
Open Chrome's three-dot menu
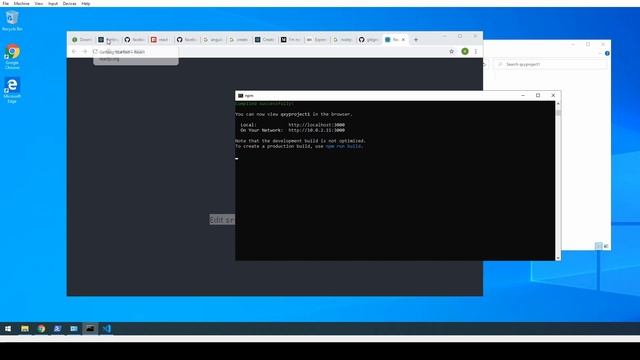pos(476,51)
